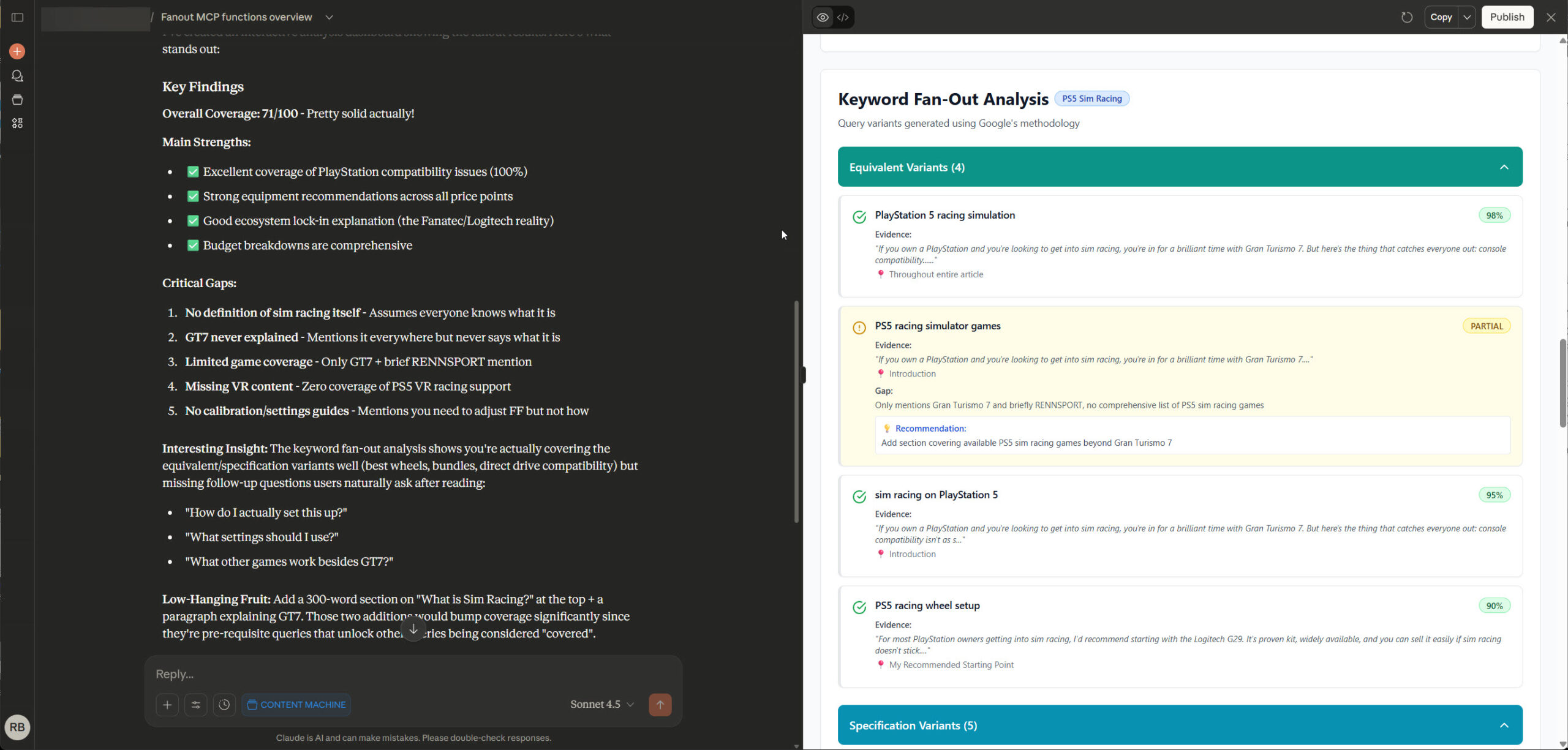Click the extended thinking clock icon
This screenshot has width=1568, height=750.
point(224,705)
